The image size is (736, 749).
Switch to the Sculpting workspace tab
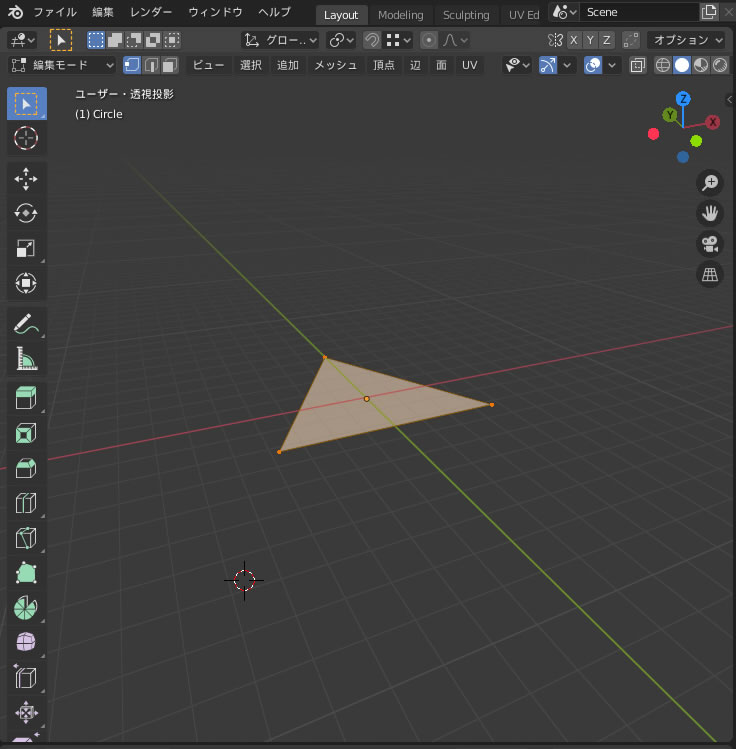click(466, 15)
